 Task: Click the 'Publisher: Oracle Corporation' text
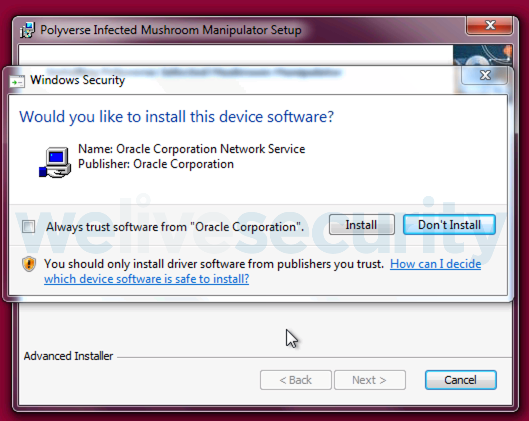point(156,164)
